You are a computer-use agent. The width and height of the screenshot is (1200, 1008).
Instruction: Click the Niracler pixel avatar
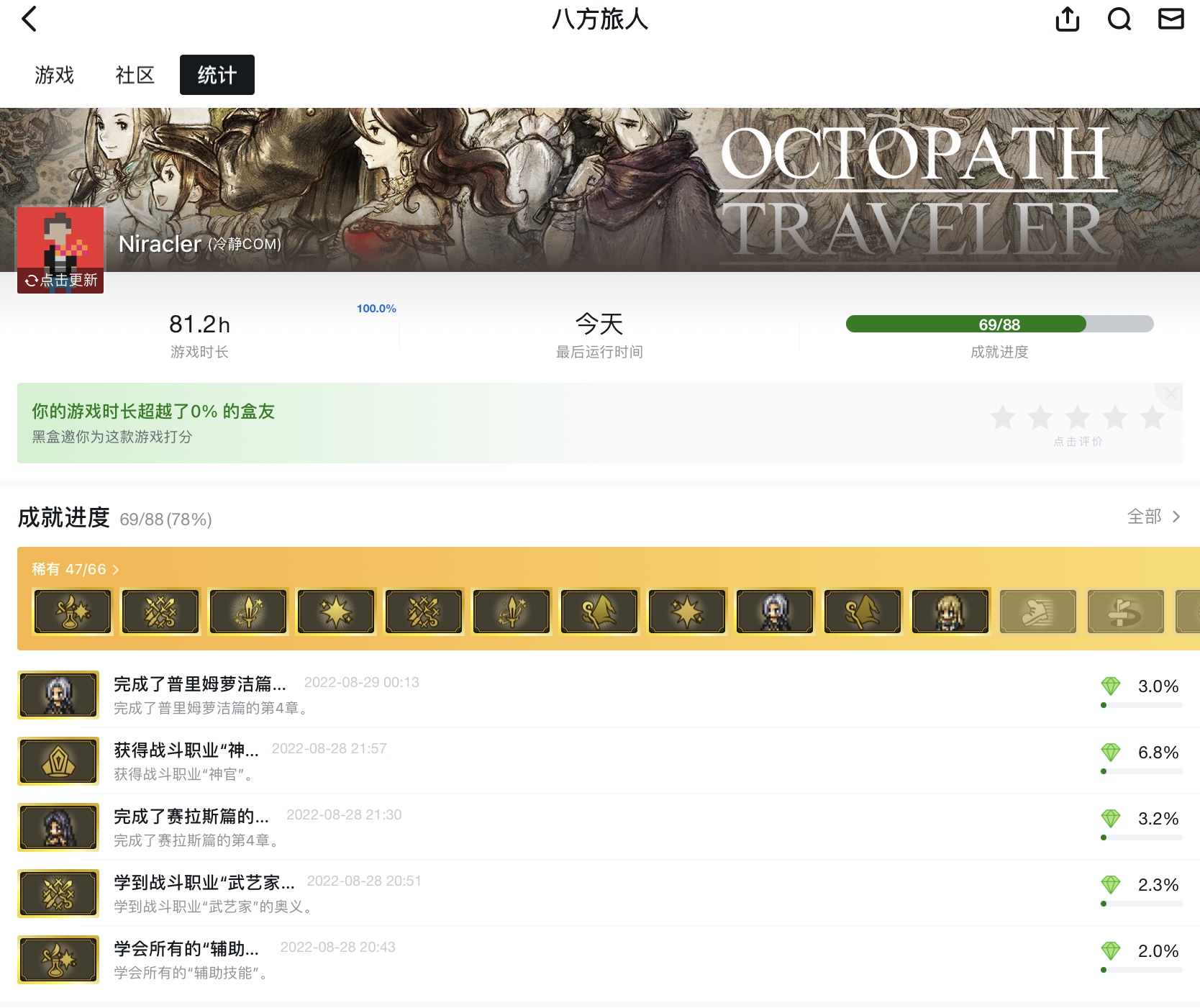[x=60, y=242]
